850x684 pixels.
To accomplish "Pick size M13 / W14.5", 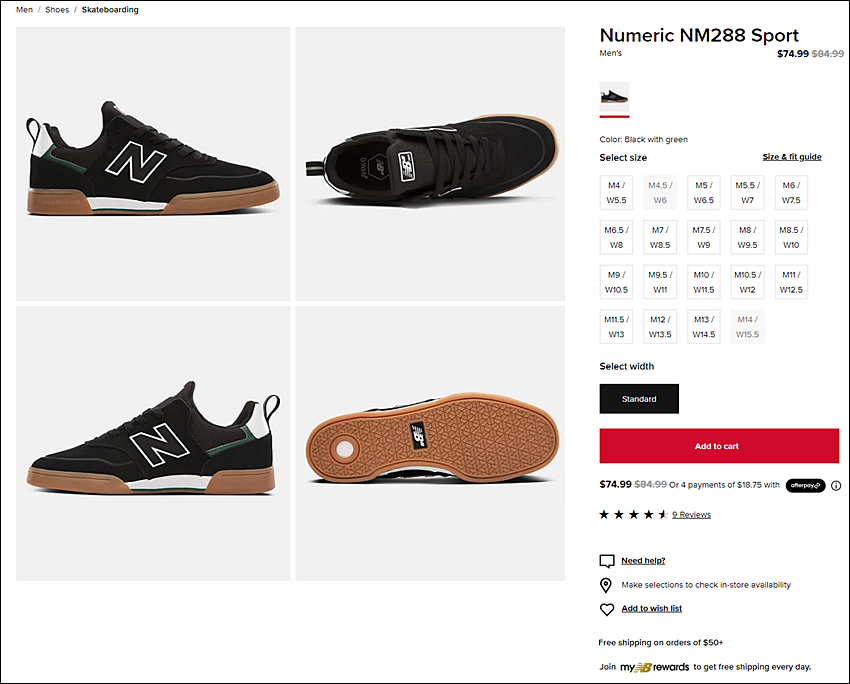I will click(x=703, y=327).
